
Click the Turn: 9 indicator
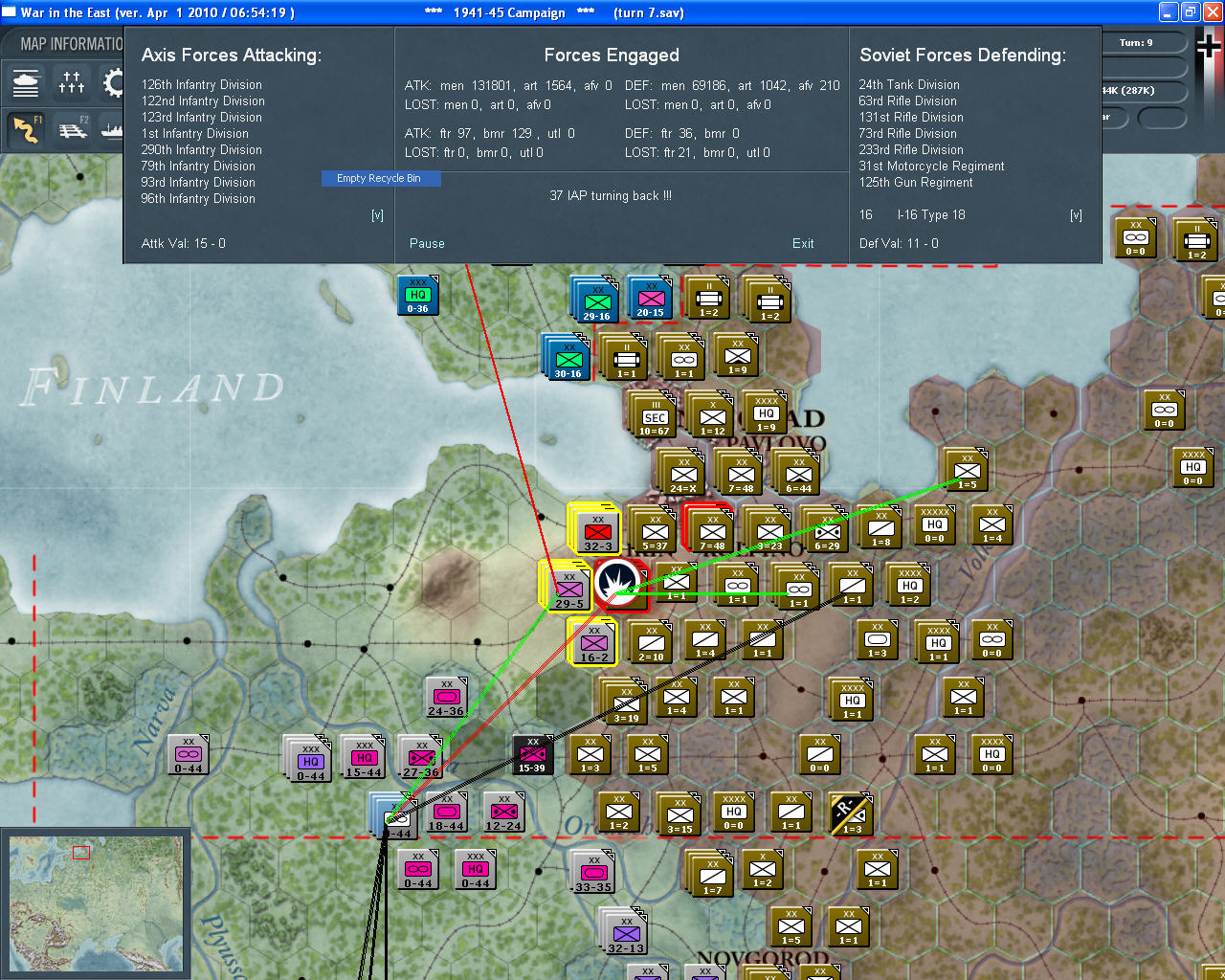(1136, 43)
